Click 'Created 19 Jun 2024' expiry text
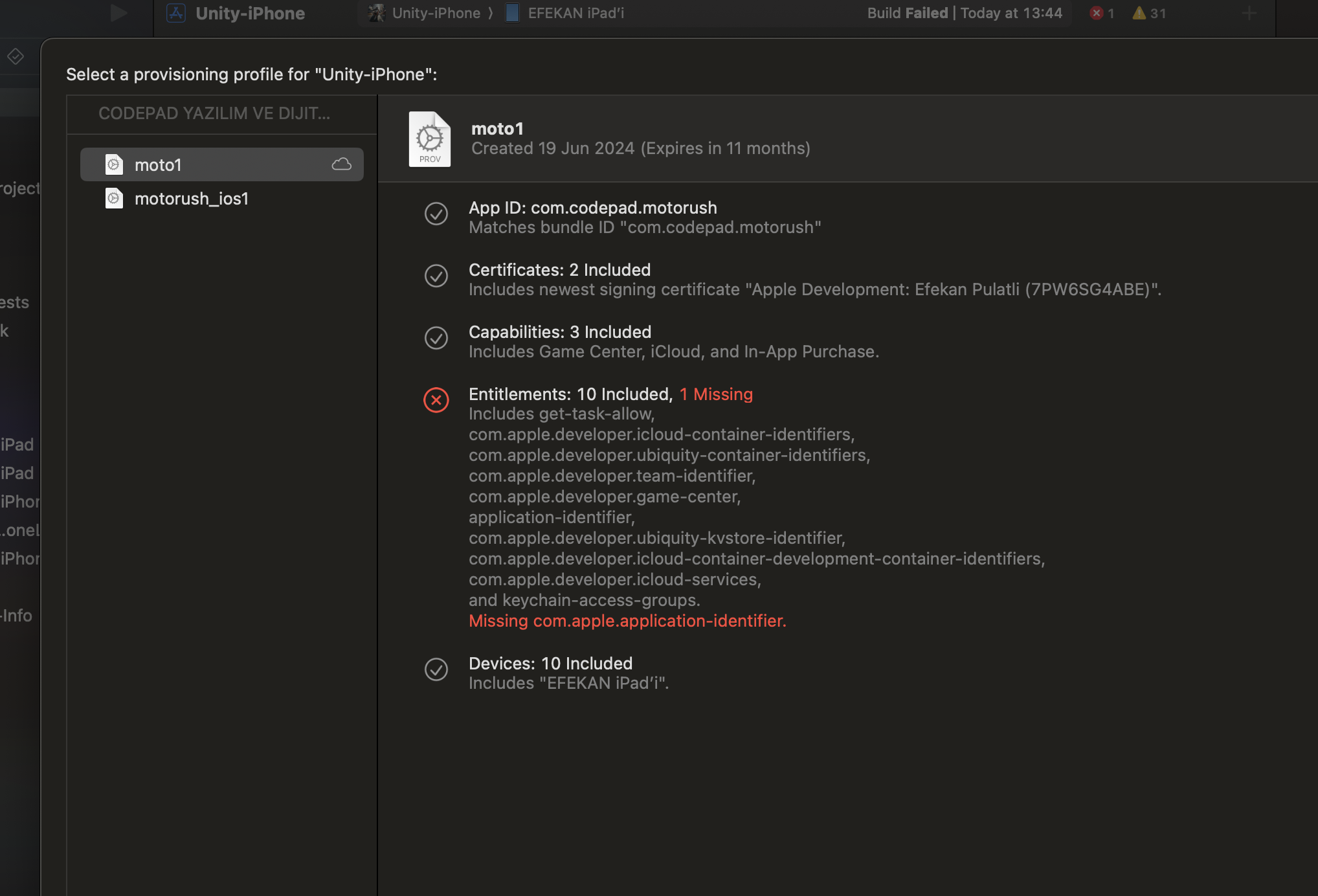The height and width of the screenshot is (896, 1318). click(641, 148)
